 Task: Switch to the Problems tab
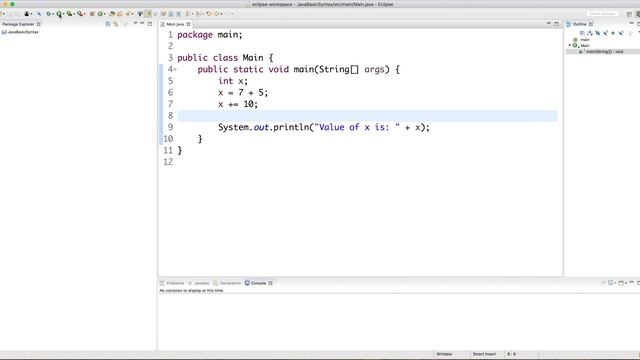(x=172, y=283)
